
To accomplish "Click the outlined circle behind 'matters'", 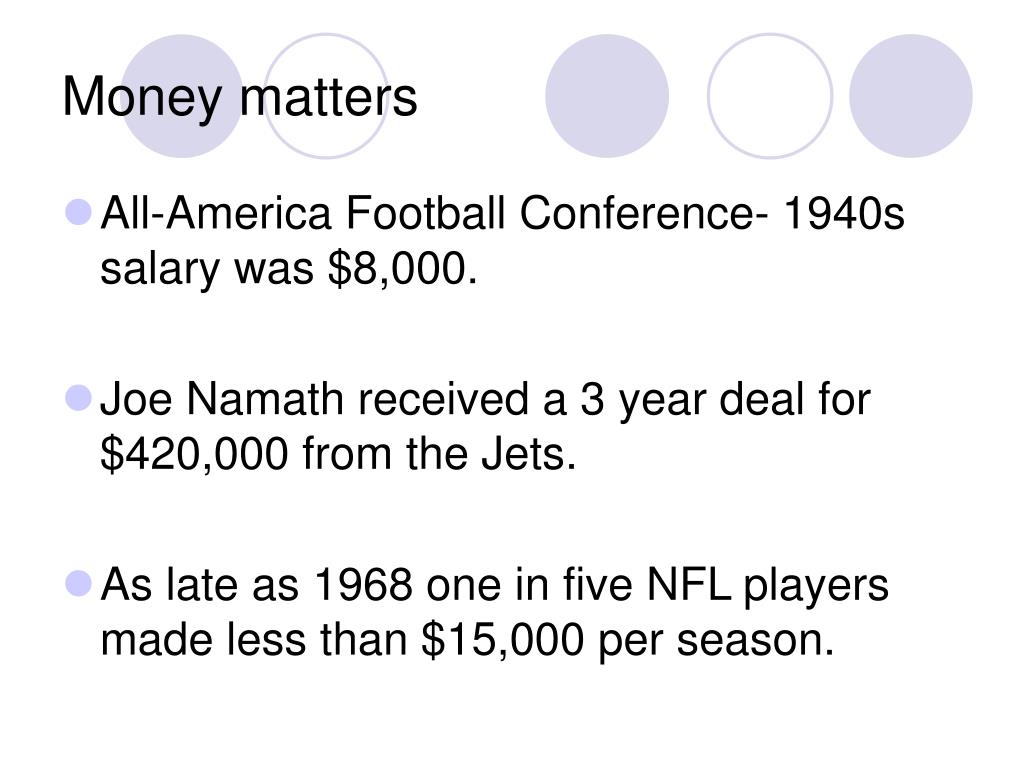I will [326, 96].
